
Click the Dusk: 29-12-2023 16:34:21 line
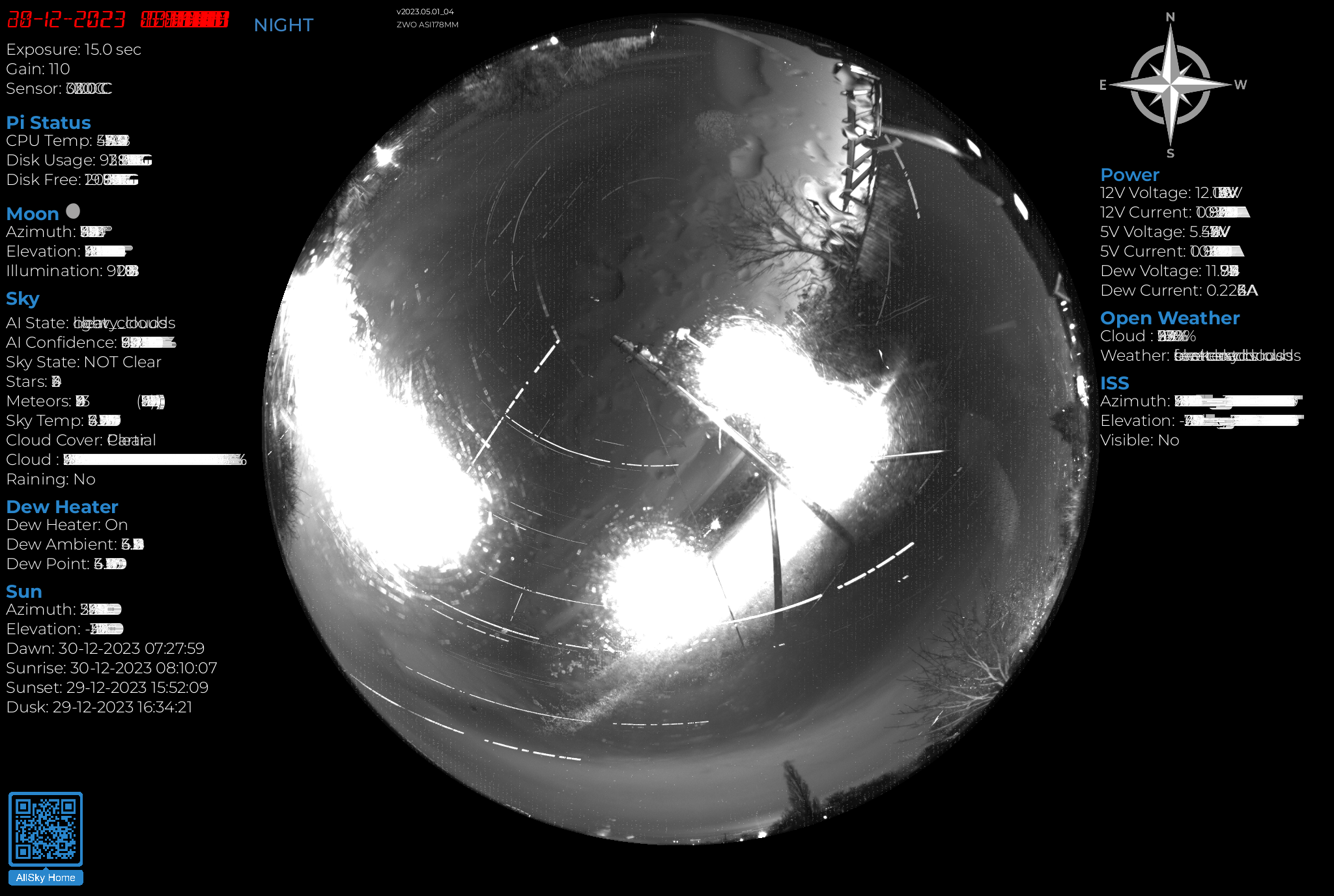pyautogui.click(x=99, y=707)
